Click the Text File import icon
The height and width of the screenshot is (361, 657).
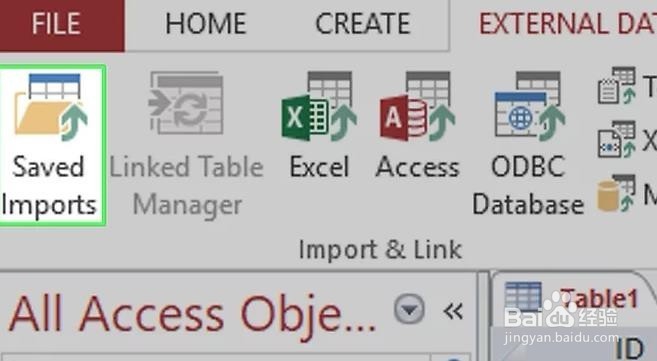point(617,86)
